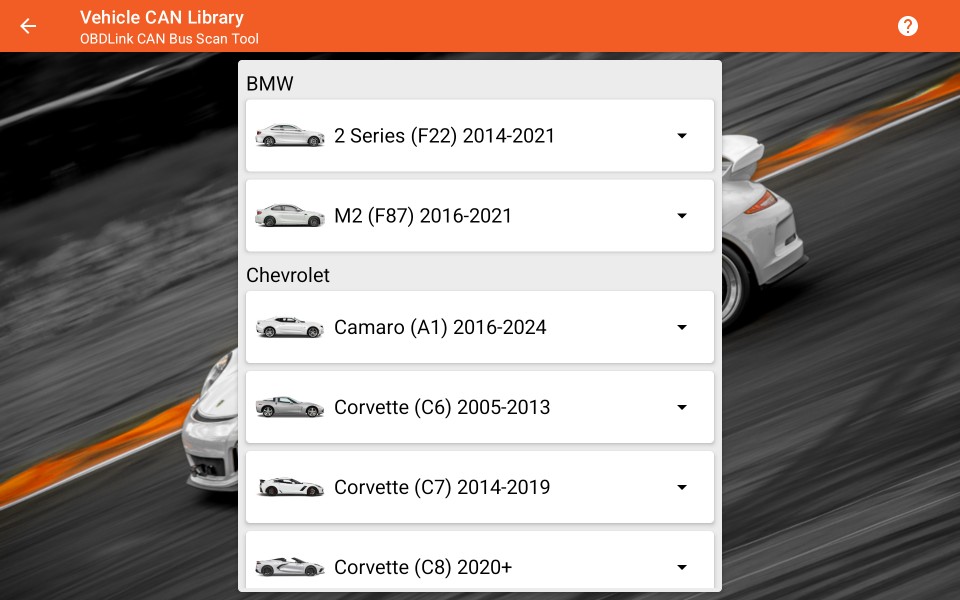Click the "OBDLink CAN Bus Scan Tool" subtitle
The width and height of the screenshot is (960, 600).
click(x=169, y=39)
